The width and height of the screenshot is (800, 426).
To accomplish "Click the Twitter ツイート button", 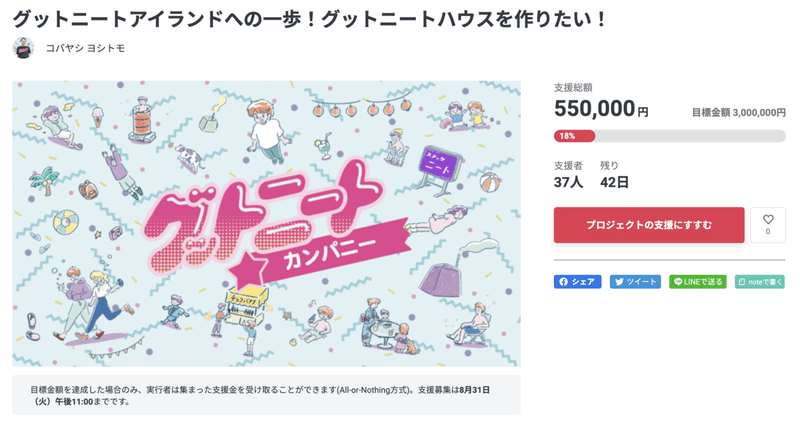I will pyautogui.click(x=634, y=282).
